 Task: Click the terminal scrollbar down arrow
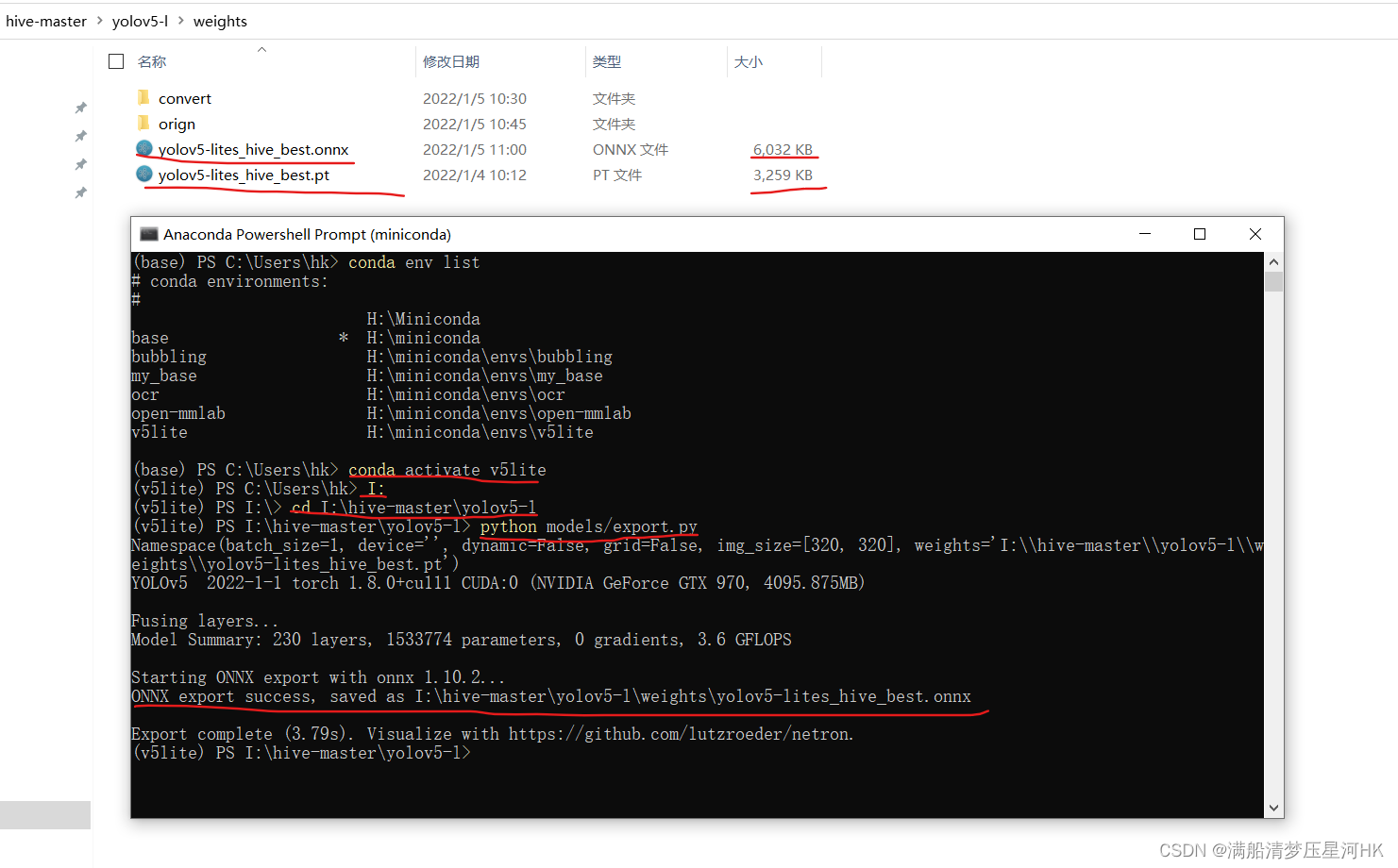pos(1273,808)
